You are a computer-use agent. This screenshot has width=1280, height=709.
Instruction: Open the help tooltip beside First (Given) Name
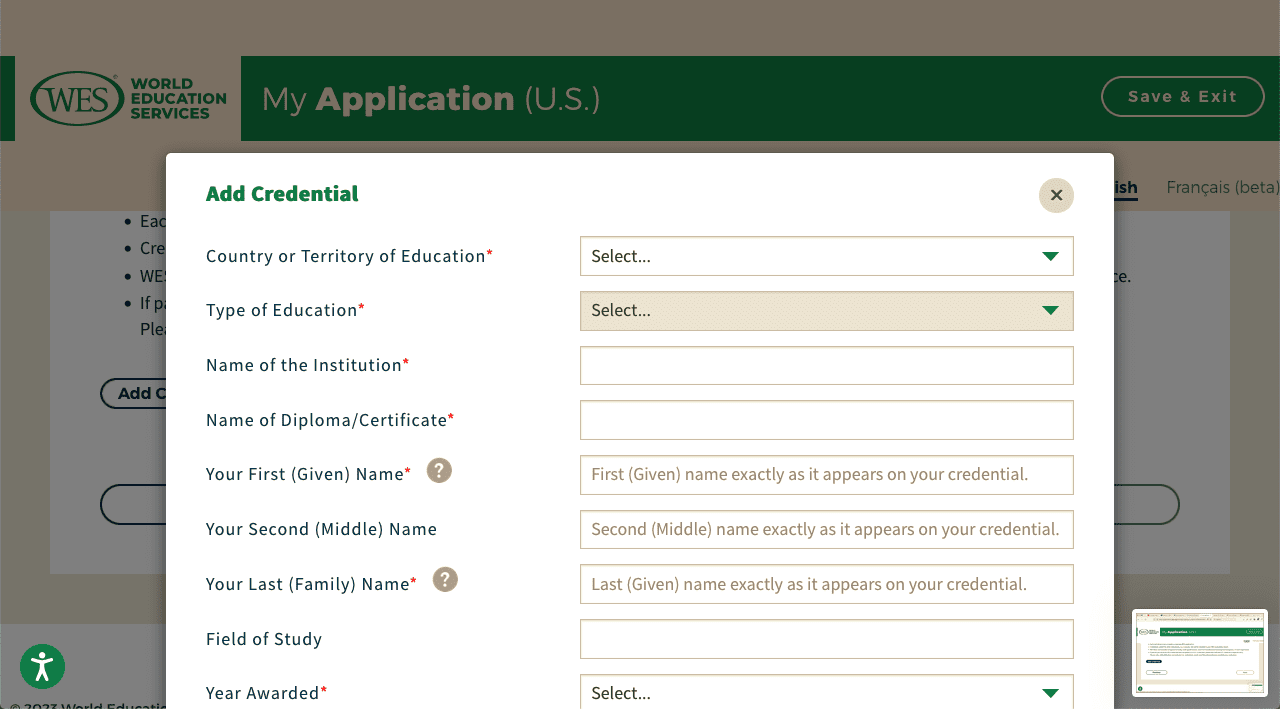(x=438, y=470)
